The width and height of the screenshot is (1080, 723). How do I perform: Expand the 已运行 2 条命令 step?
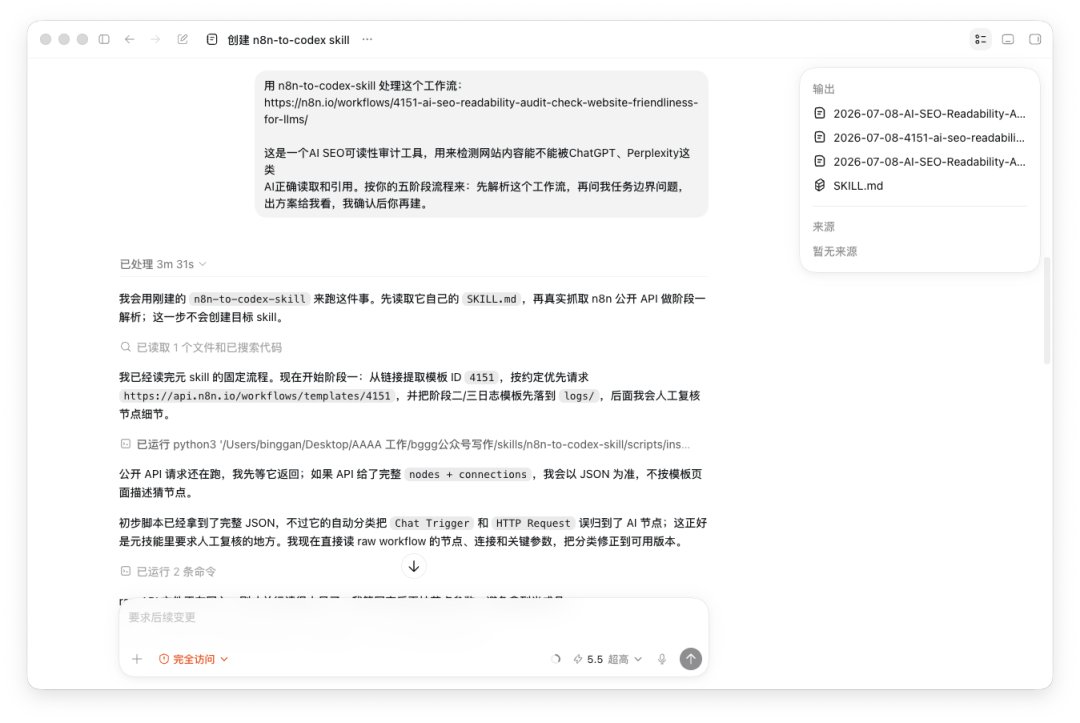pos(168,572)
